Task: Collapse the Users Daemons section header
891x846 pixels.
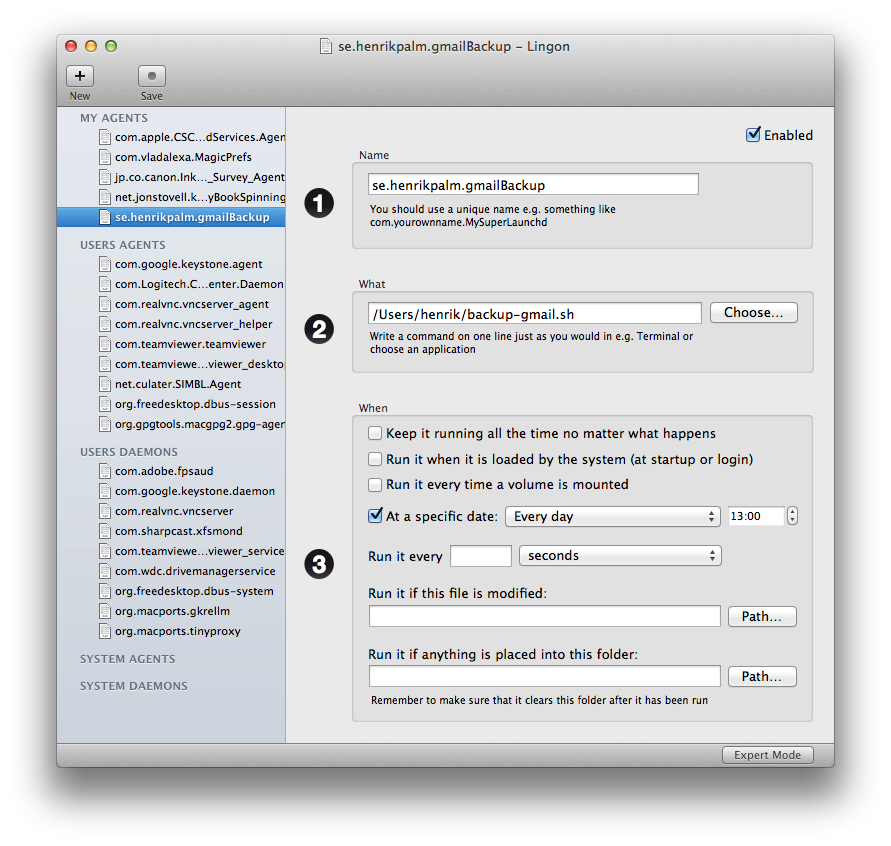Action: pos(129,452)
